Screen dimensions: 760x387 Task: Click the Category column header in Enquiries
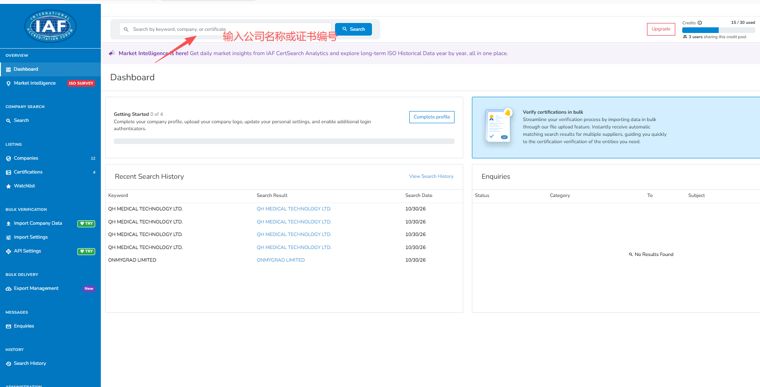coord(560,195)
